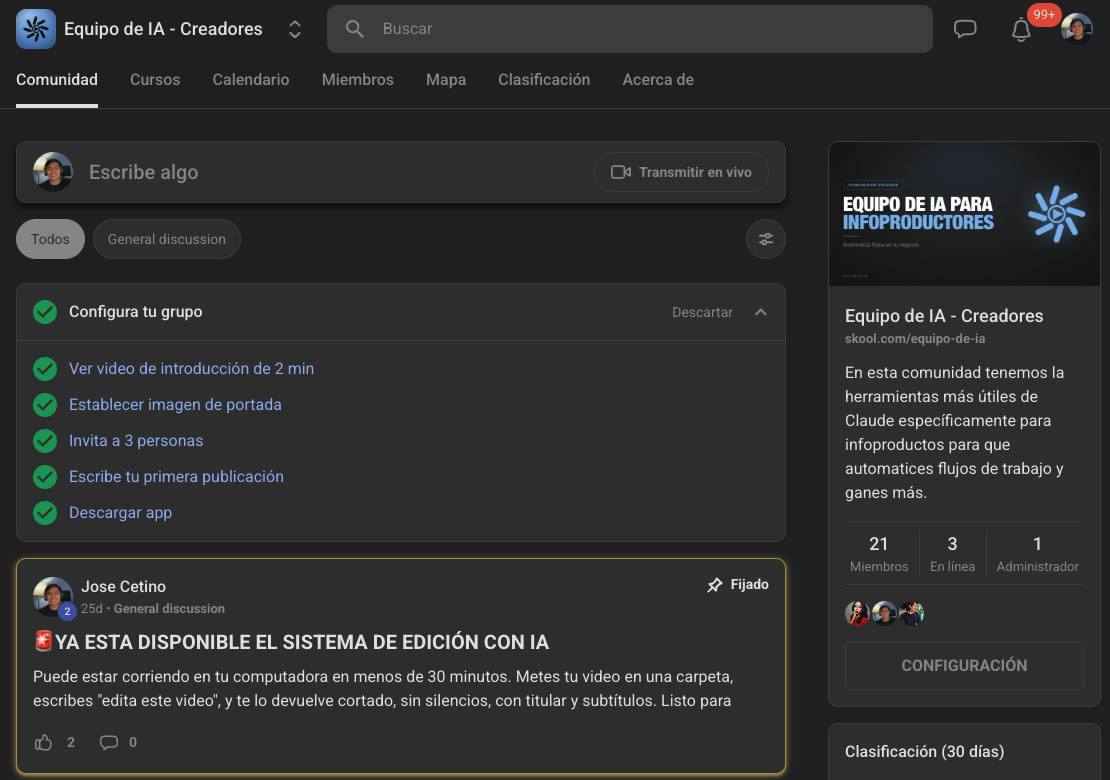This screenshot has height=780, width=1110.
Task: Start a live stream with Transmitir en vivo
Action: (x=681, y=172)
